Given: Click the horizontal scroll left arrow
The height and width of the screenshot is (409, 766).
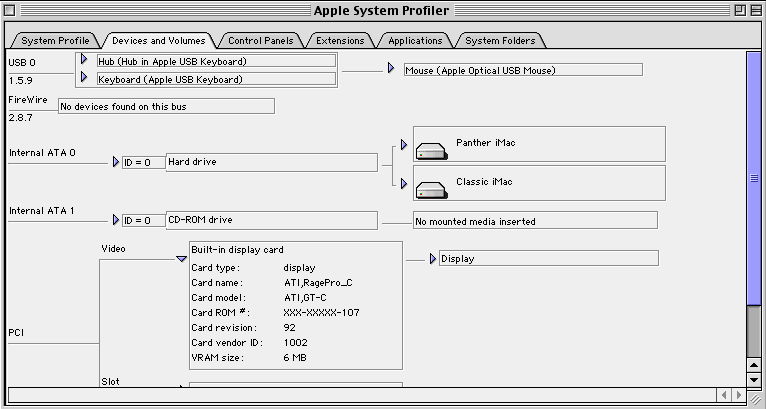Looking at the screenshot, I should coord(723,395).
